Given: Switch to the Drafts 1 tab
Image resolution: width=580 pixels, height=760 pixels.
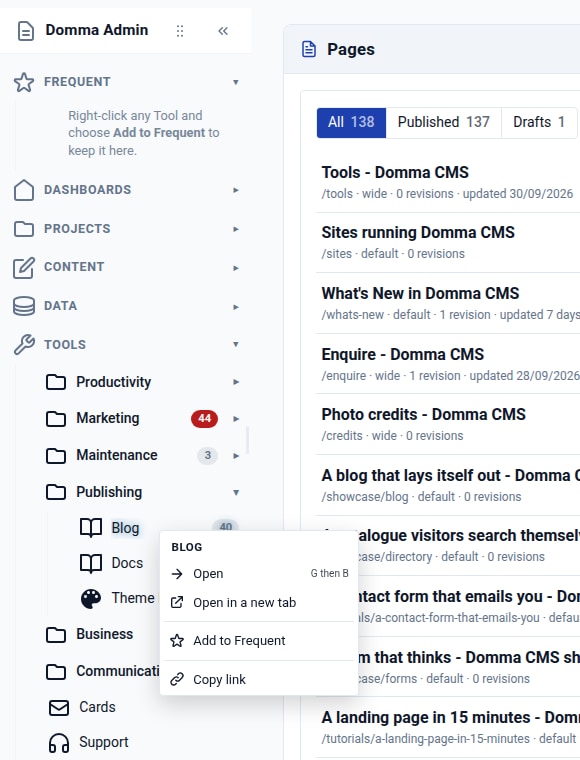Looking at the screenshot, I should click(539, 123).
